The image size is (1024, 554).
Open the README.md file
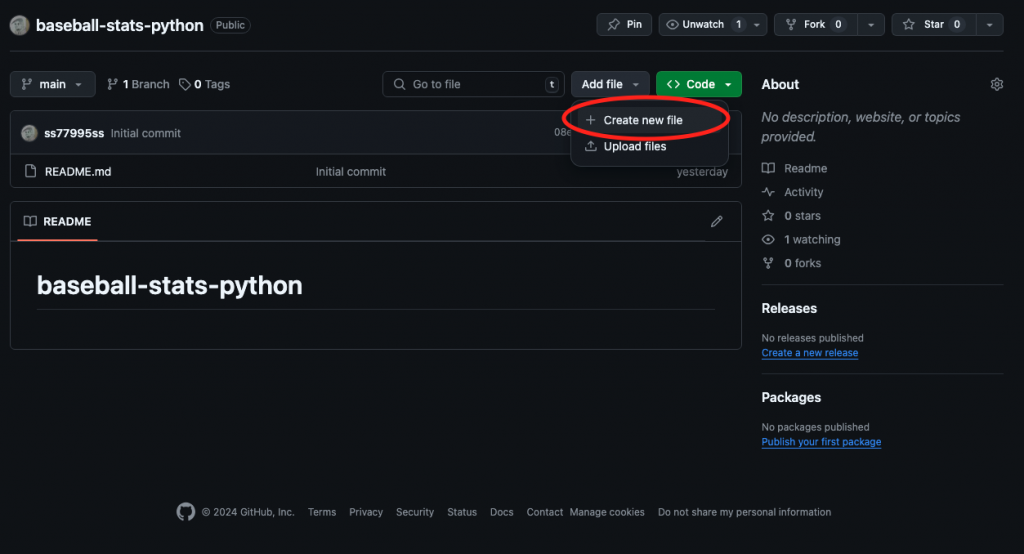(x=78, y=171)
